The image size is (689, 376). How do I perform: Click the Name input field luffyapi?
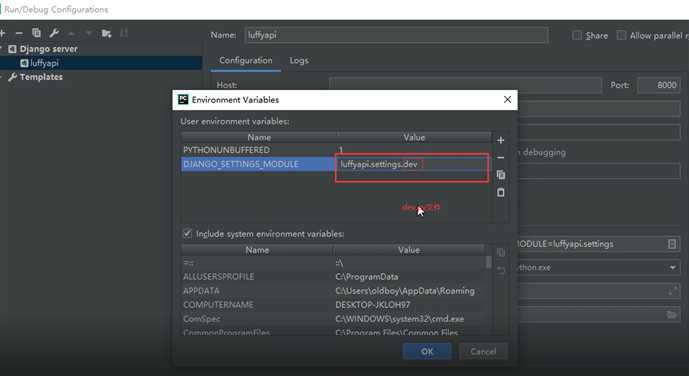click(396, 35)
